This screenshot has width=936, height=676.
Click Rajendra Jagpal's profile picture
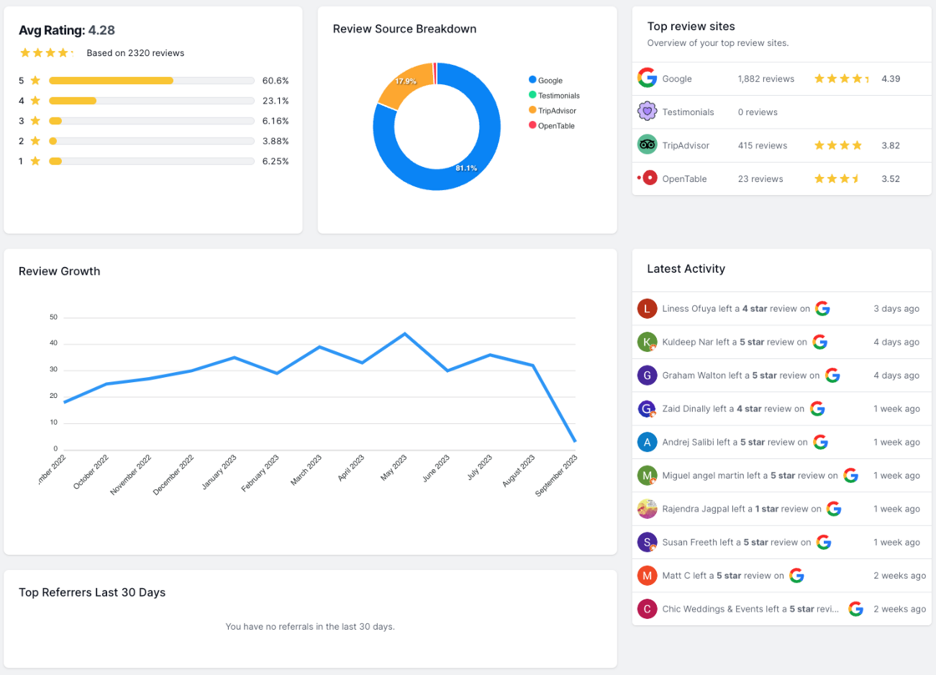[x=647, y=509]
